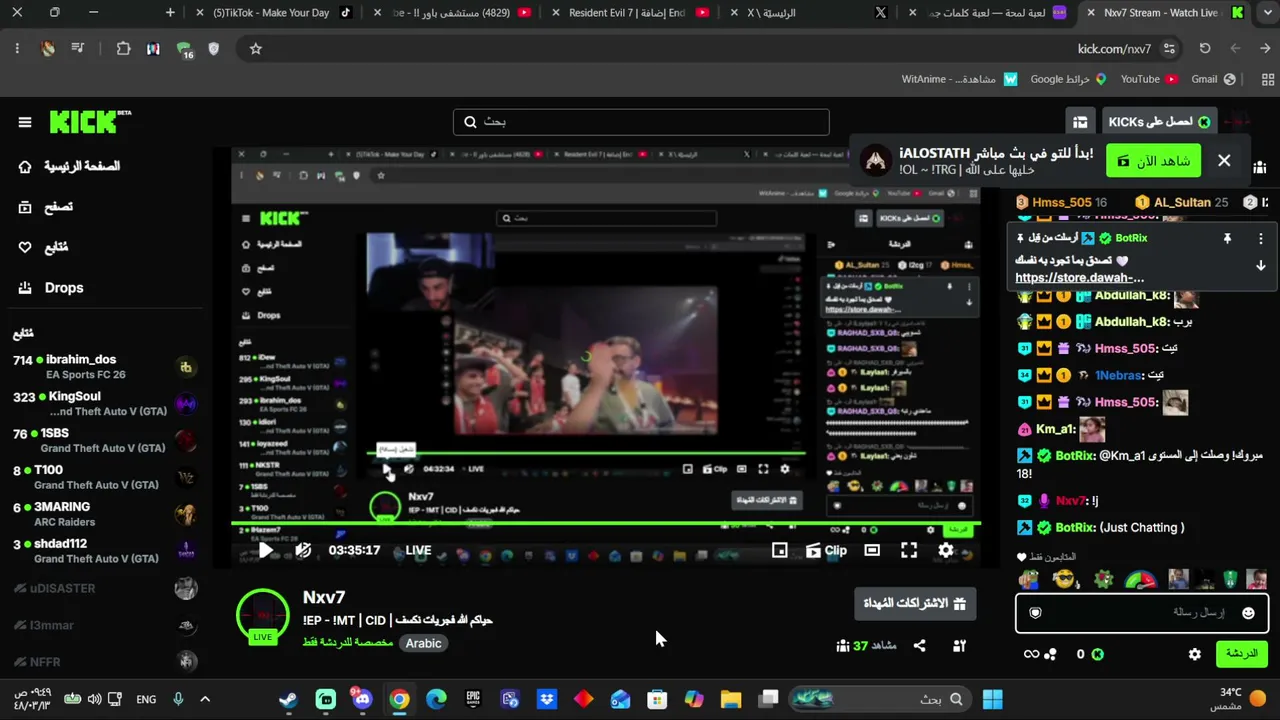Viewport: 1280px width, 720px height.
Task: Show hidden system tray icons
Action: 205,699
